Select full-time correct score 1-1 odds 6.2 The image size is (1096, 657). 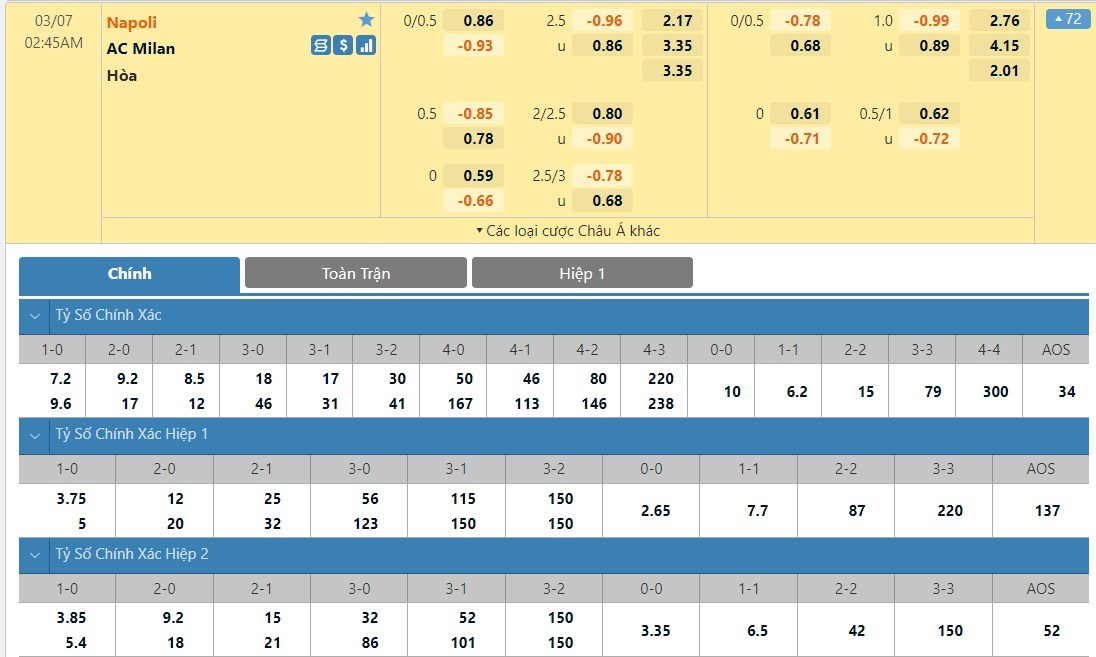(797, 391)
